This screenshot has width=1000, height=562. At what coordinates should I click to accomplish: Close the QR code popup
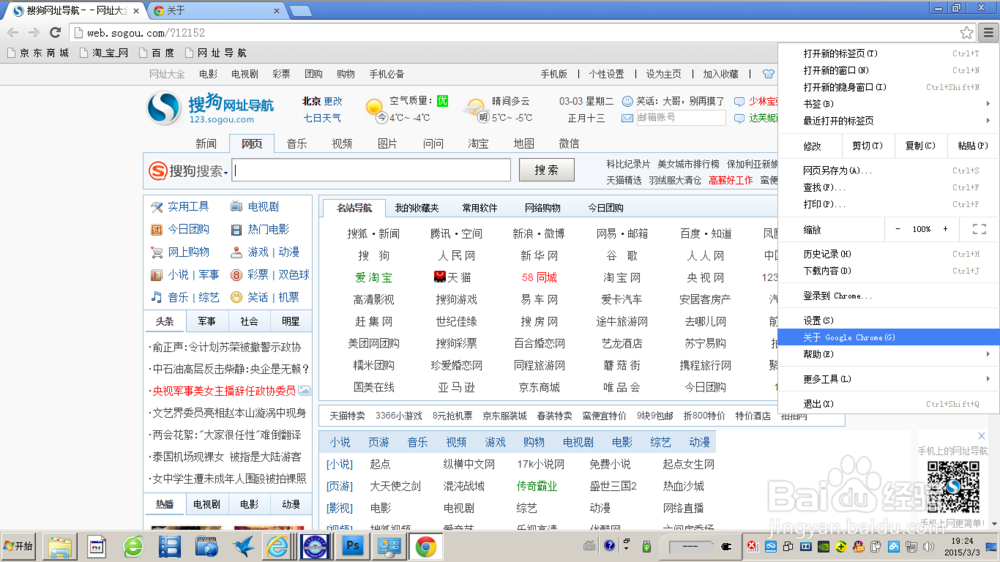(982, 436)
